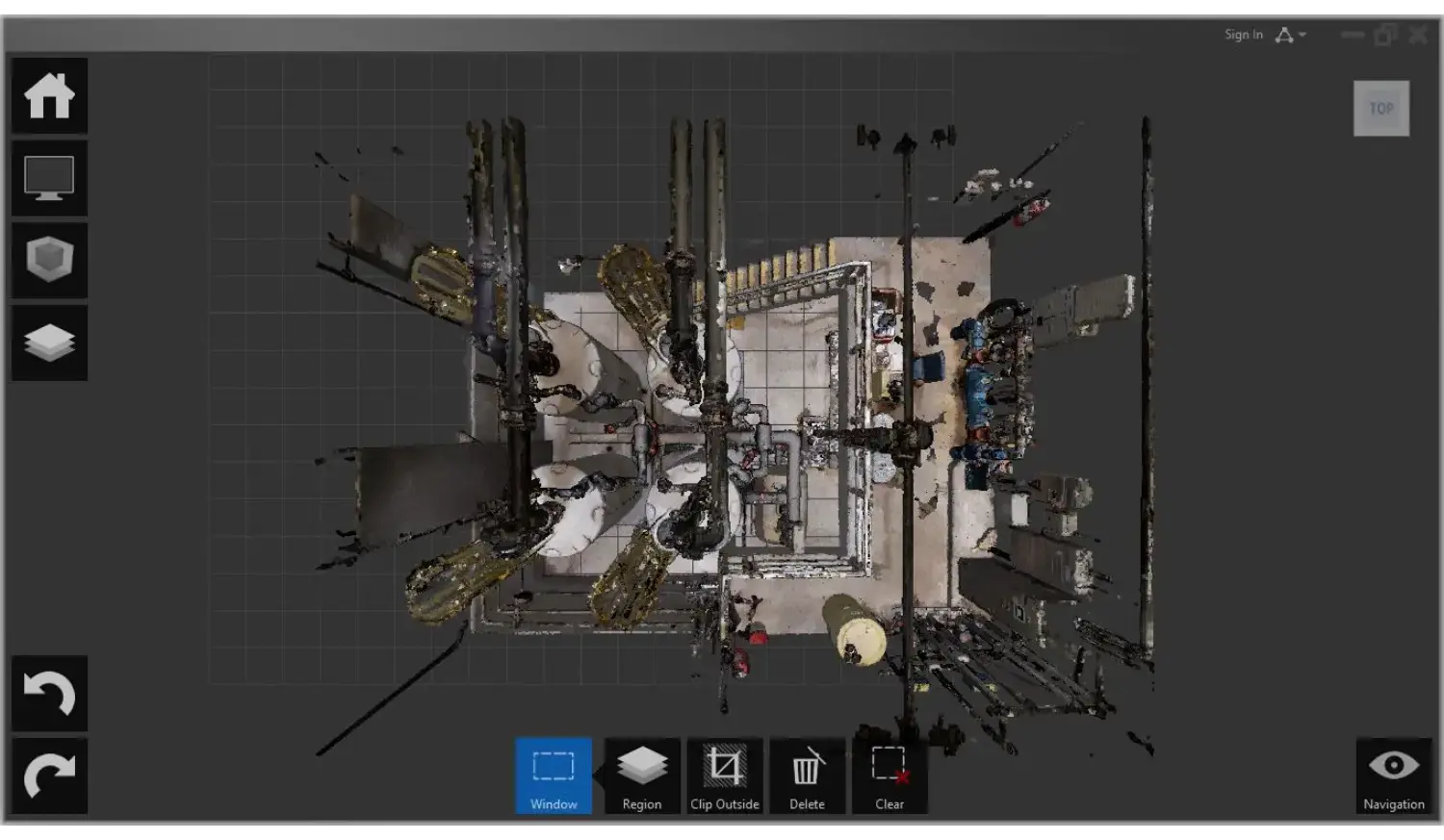Expand the A360 account dropdown arrow
The image size is (1444, 840).
tap(1302, 35)
